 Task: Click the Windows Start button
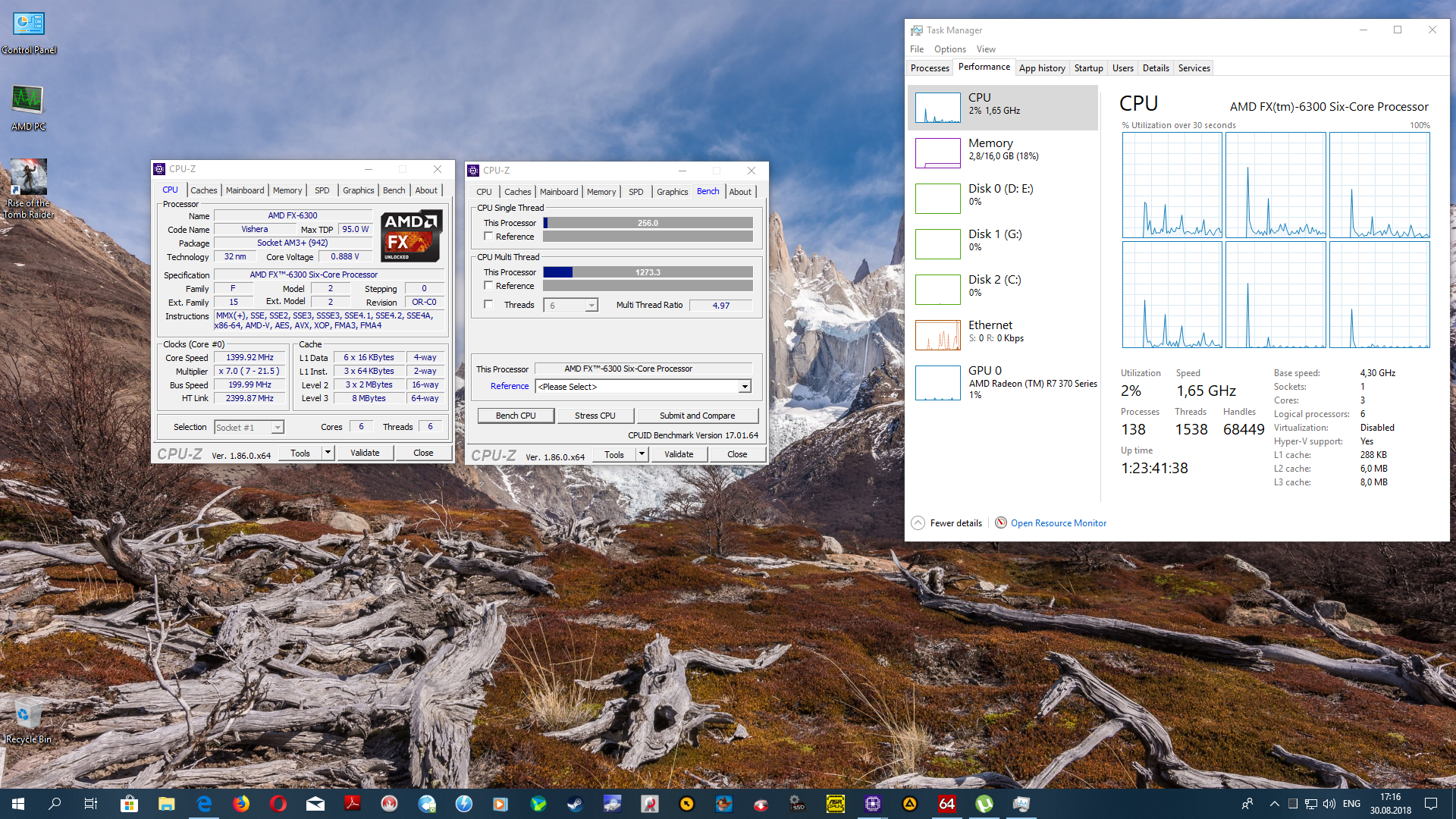pos(18,804)
